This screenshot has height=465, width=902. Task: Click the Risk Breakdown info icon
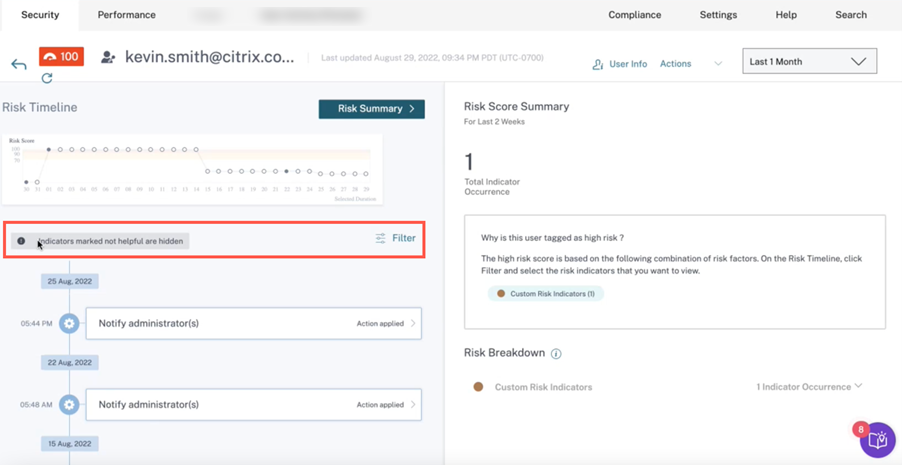(x=556, y=354)
